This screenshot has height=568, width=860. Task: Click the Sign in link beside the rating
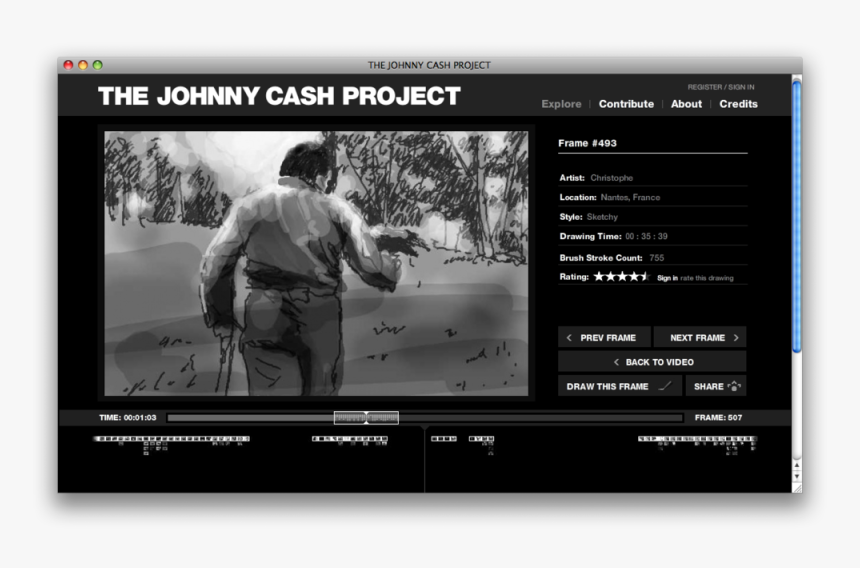pyautogui.click(x=667, y=278)
